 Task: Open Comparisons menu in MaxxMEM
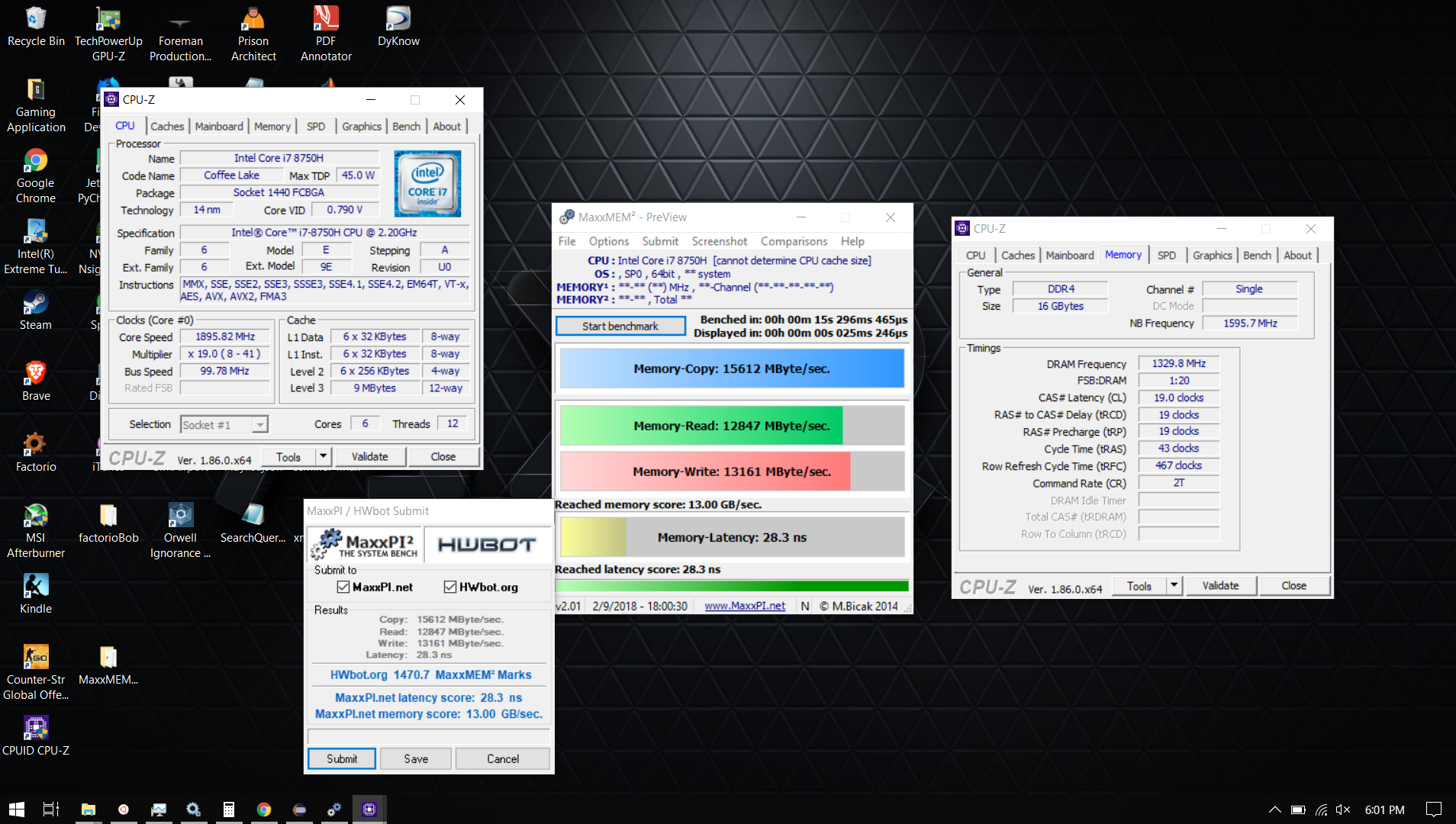coord(794,241)
